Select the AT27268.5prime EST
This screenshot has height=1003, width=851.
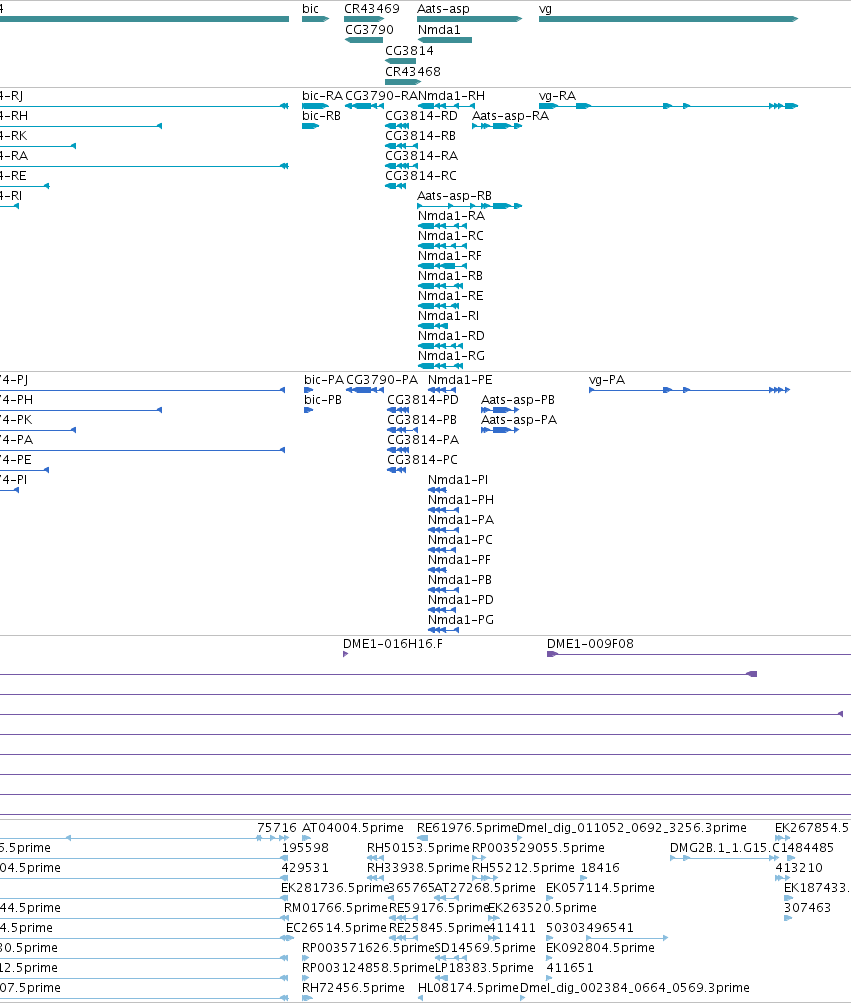pos(447,898)
